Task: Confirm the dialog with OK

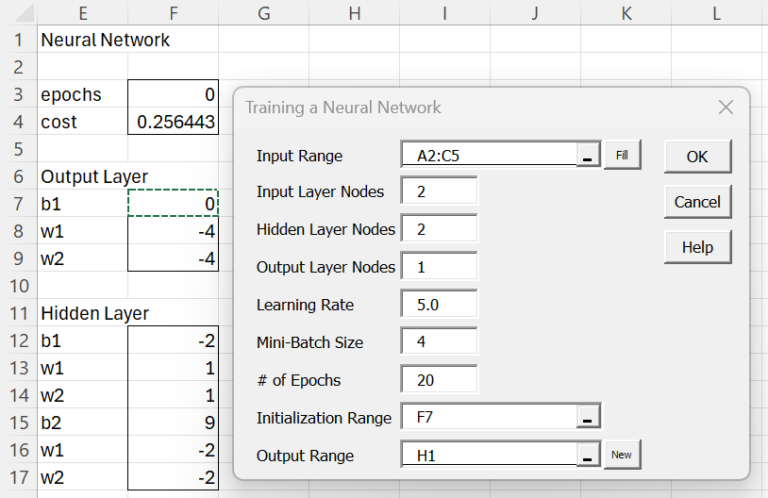Action: click(x=697, y=157)
